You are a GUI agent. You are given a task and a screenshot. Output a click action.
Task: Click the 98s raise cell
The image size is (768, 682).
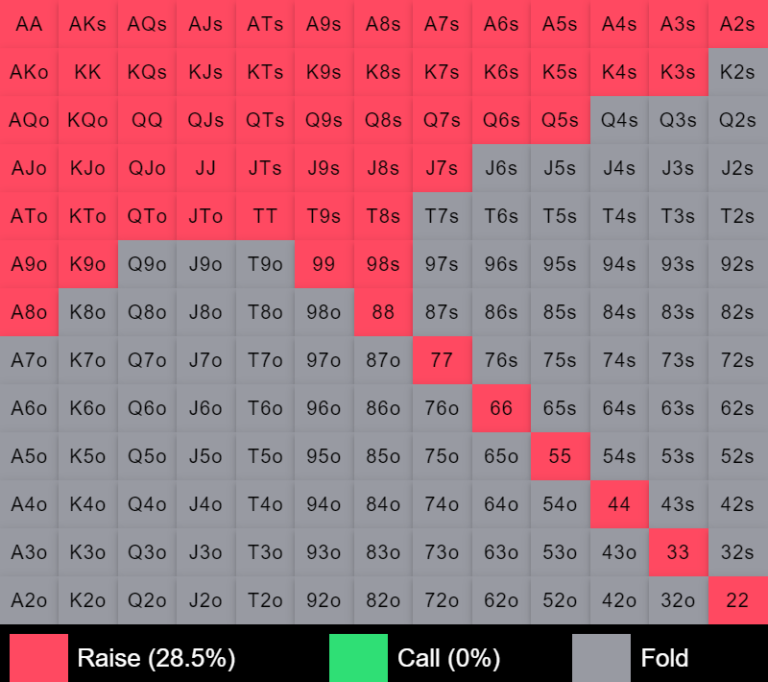click(383, 264)
